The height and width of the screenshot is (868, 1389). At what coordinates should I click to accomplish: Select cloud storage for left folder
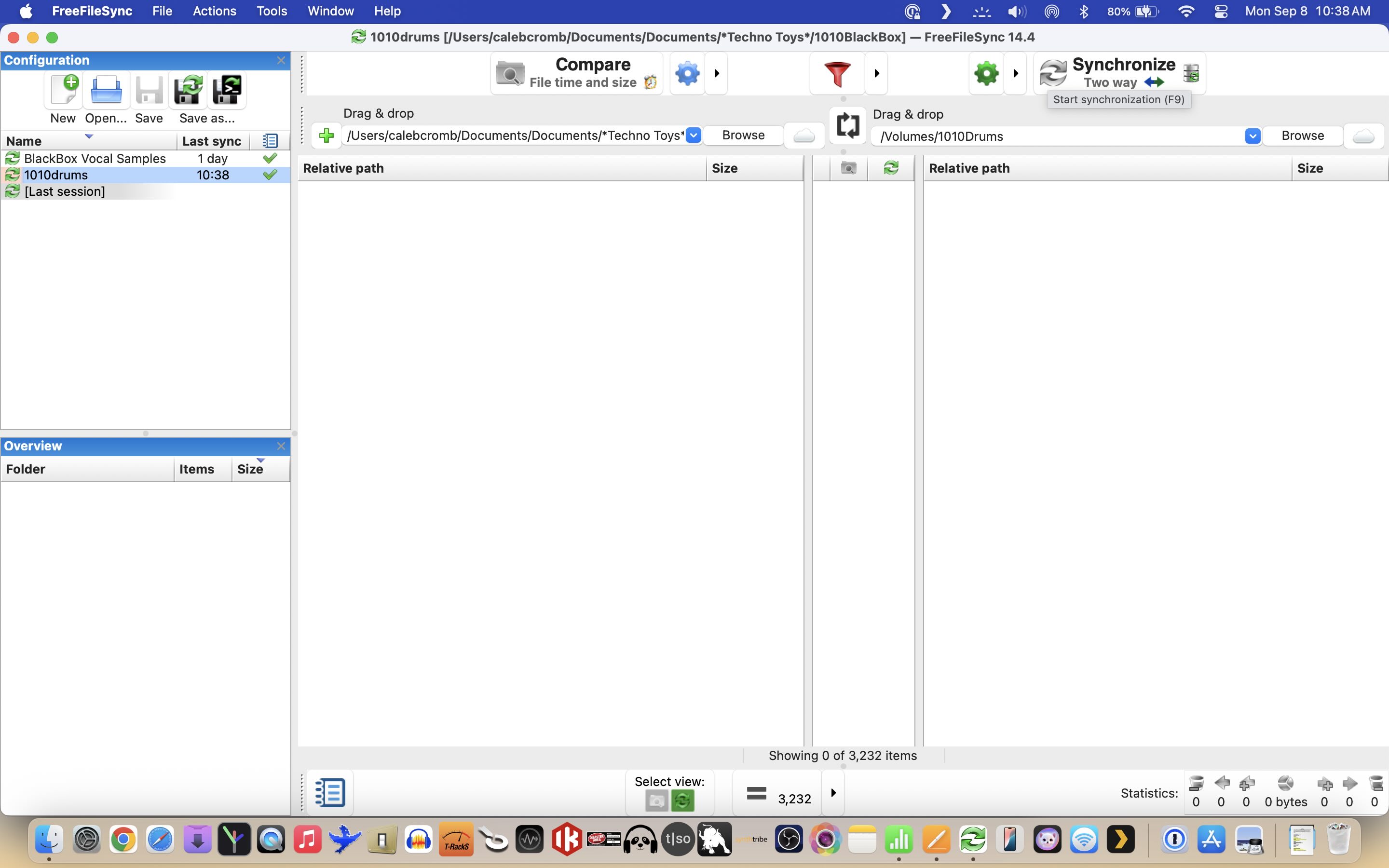click(803, 136)
